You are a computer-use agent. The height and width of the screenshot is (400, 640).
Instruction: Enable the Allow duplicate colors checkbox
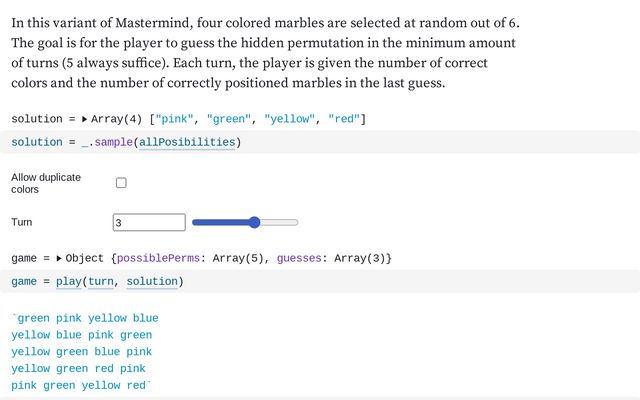tap(121, 183)
